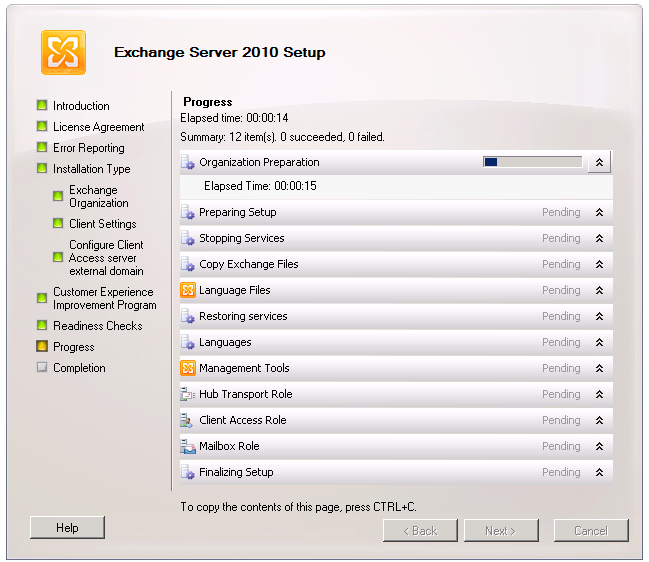Image resolution: width=649 pixels, height=562 pixels.
Task: Select the Completion step label
Action: [79, 368]
